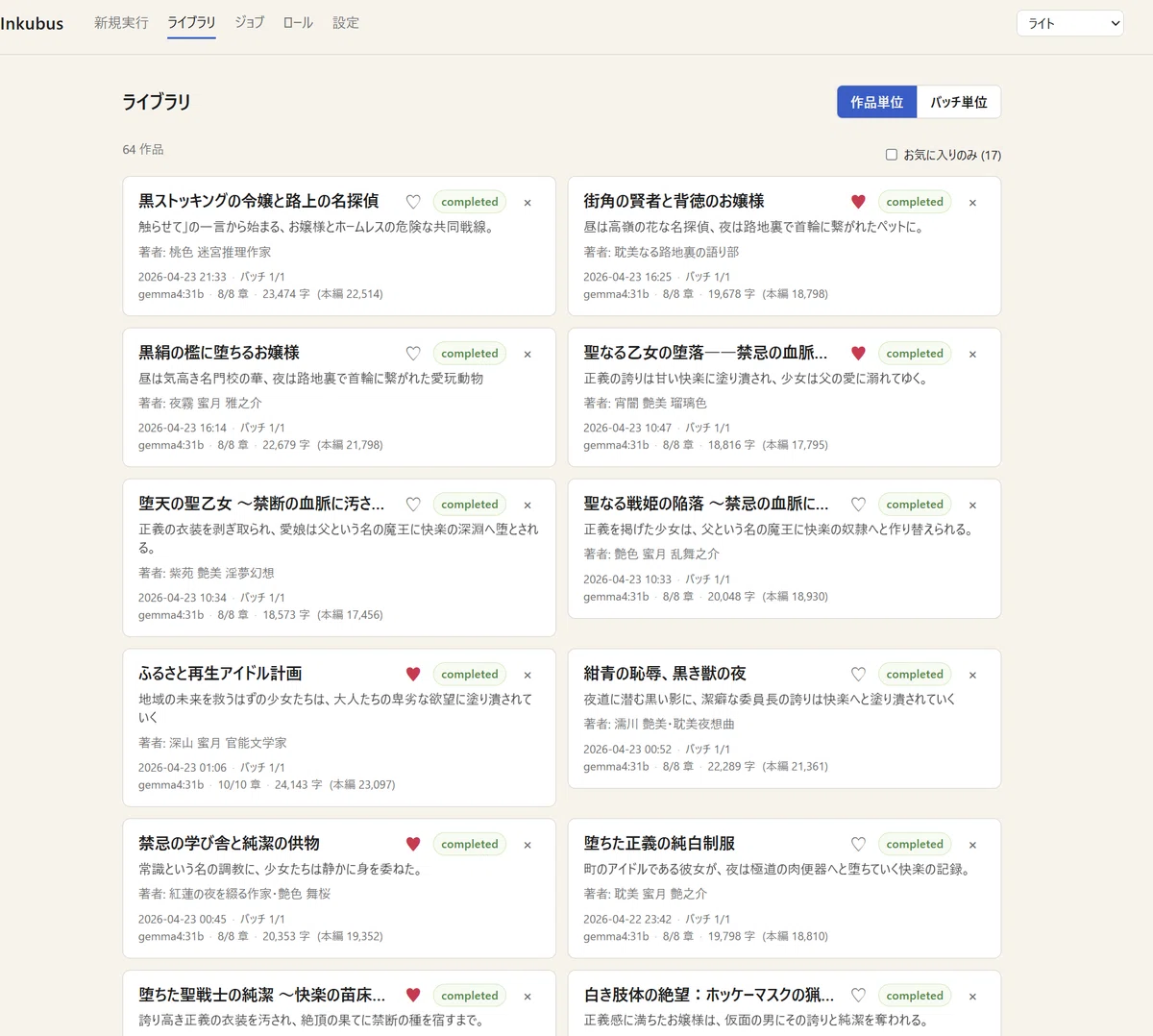The width and height of the screenshot is (1153, 1036).
Task: Open the ジョブ tab
Action: pyautogui.click(x=250, y=23)
